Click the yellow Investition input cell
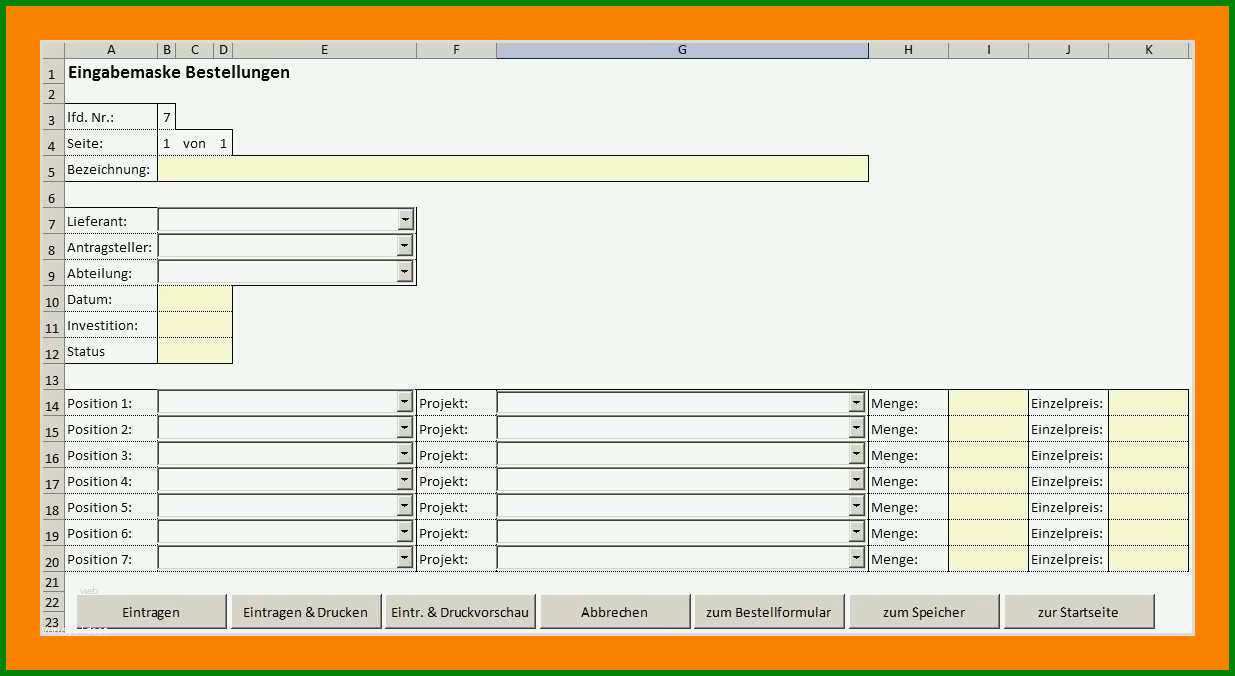 [x=195, y=324]
